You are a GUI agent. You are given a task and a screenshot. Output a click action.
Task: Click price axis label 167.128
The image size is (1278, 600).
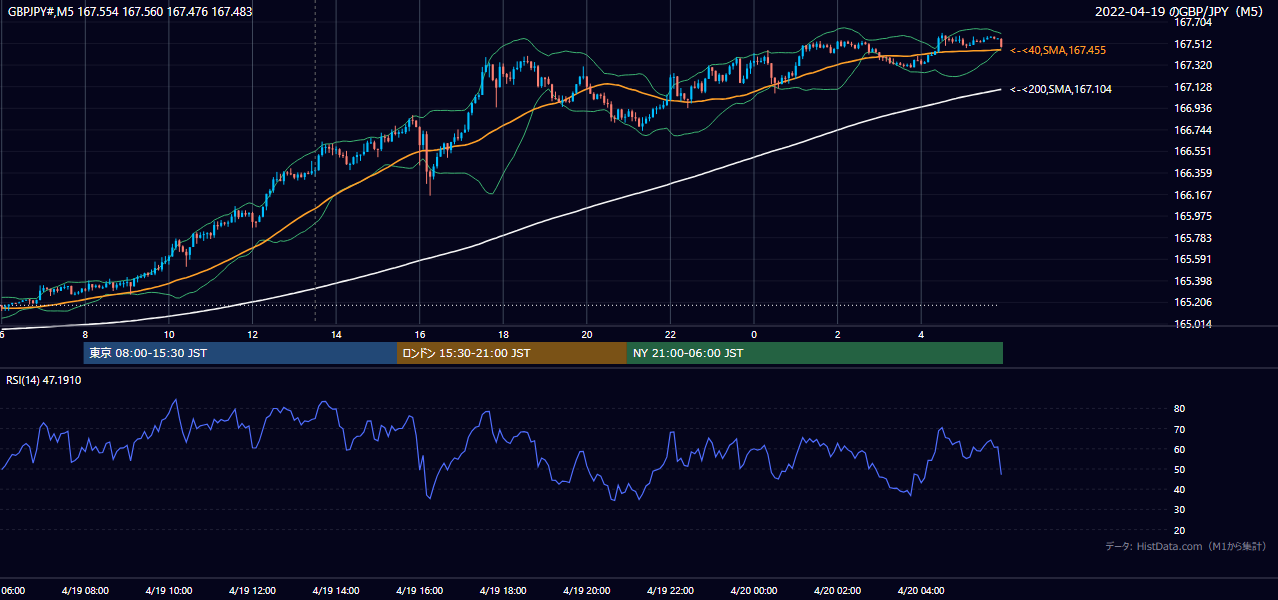[1193, 87]
